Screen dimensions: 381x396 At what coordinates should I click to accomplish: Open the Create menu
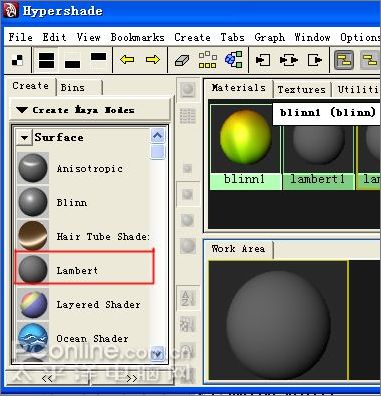pos(192,37)
